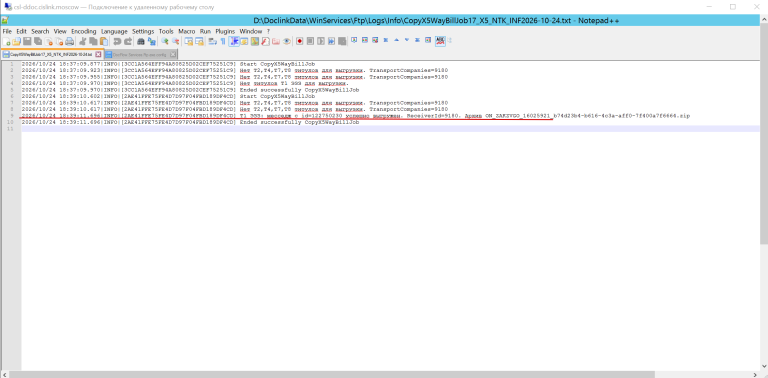Click the Close All documents icon
This screenshot has height=378, width=768.
(x=59, y=41)
